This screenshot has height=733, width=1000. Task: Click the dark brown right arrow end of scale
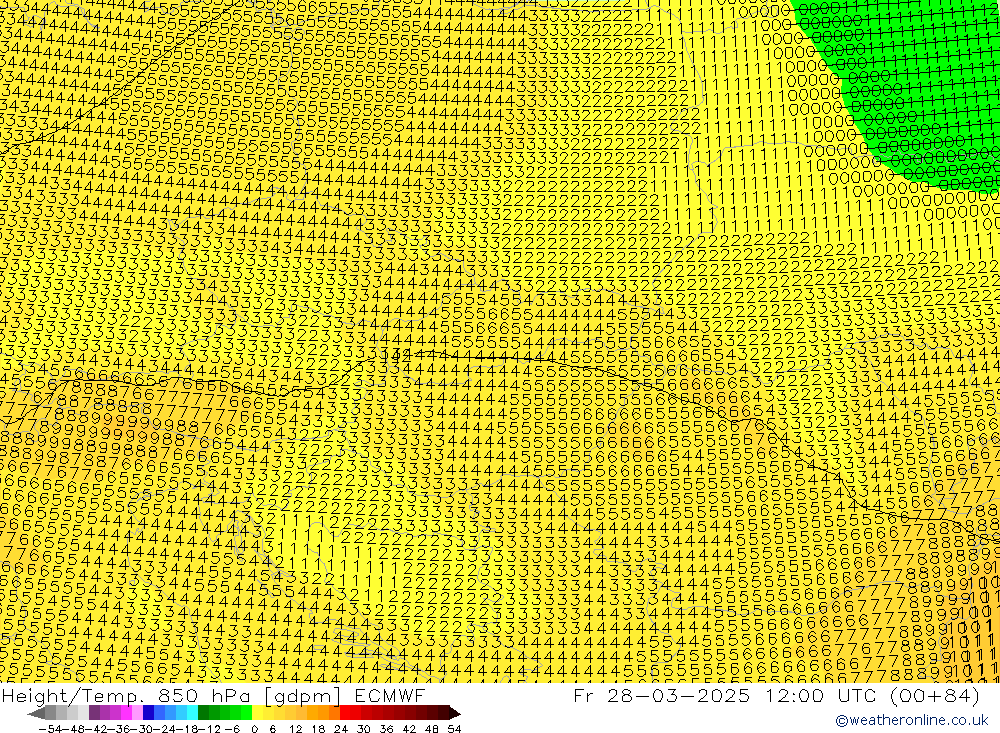coord(455,714)
